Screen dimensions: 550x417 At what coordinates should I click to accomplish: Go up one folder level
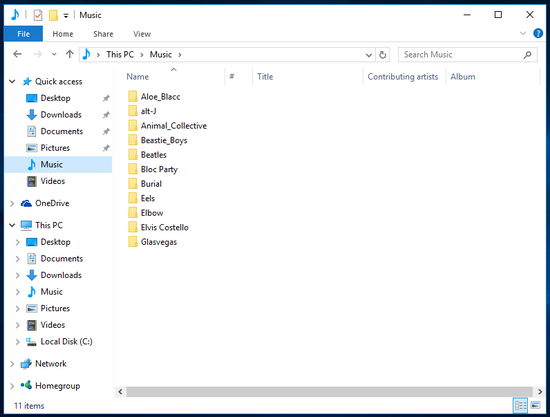[x=69, y=54]
